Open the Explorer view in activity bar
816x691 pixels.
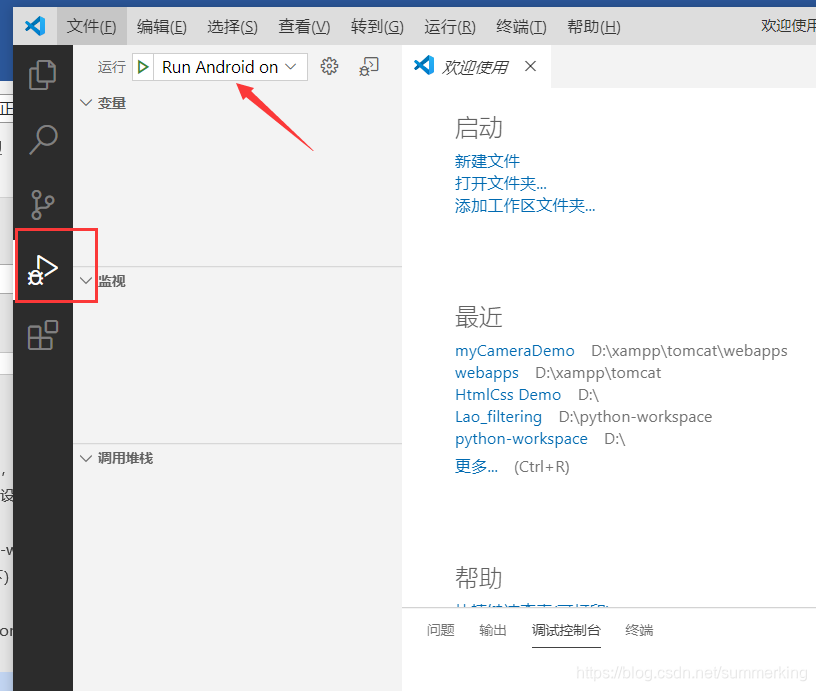coord(43,75)
